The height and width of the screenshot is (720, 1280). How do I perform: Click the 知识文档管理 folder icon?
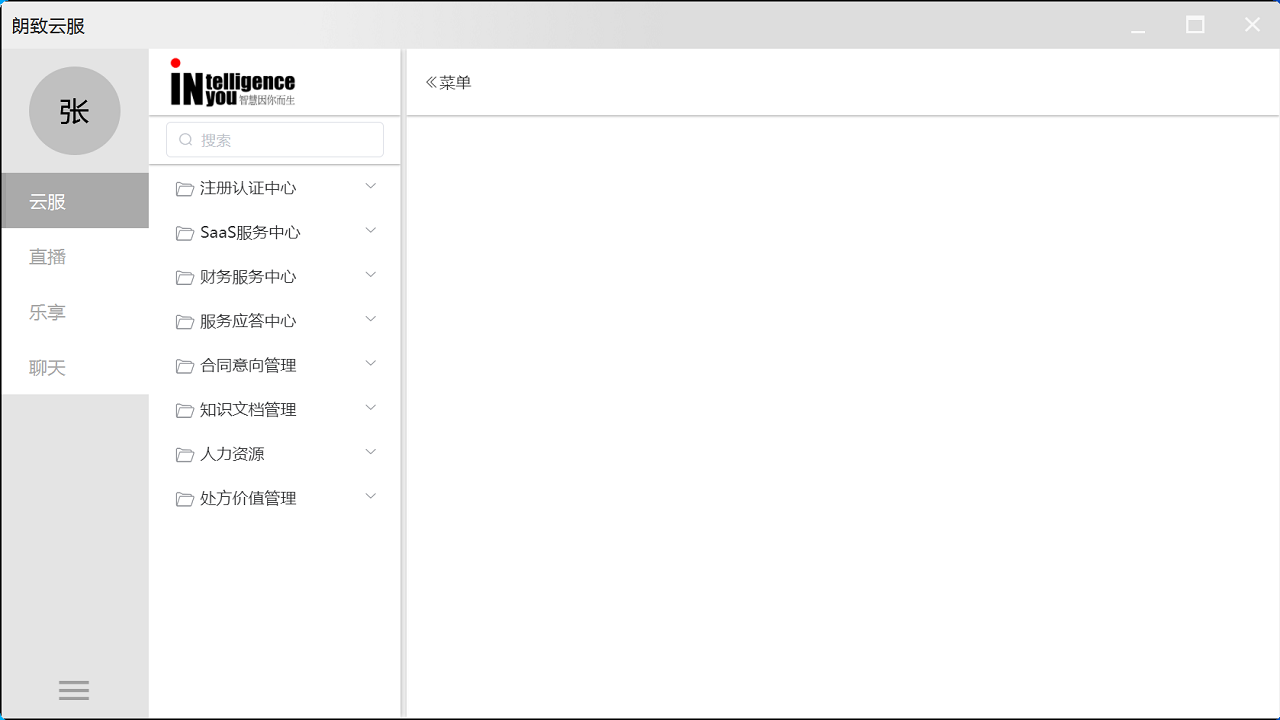[184, 409]
